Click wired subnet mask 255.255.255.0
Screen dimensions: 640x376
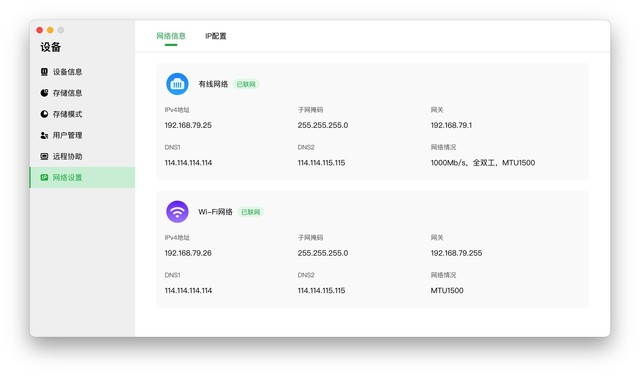point(323,125)
